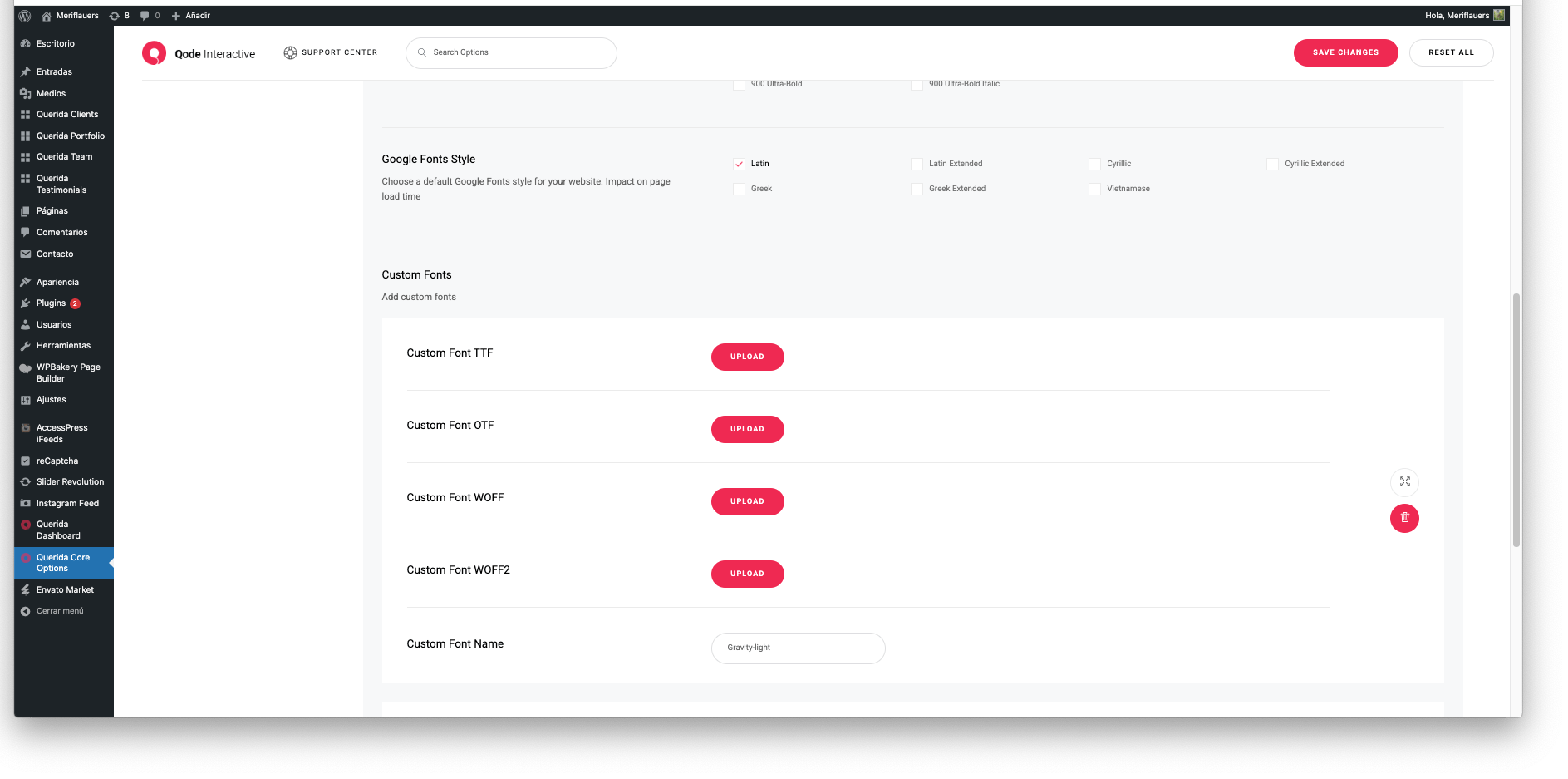This screenshot has width=1568, height=779.
Task: Tick the Vietnamese checkbox
Action: [x=1094, y=189]
